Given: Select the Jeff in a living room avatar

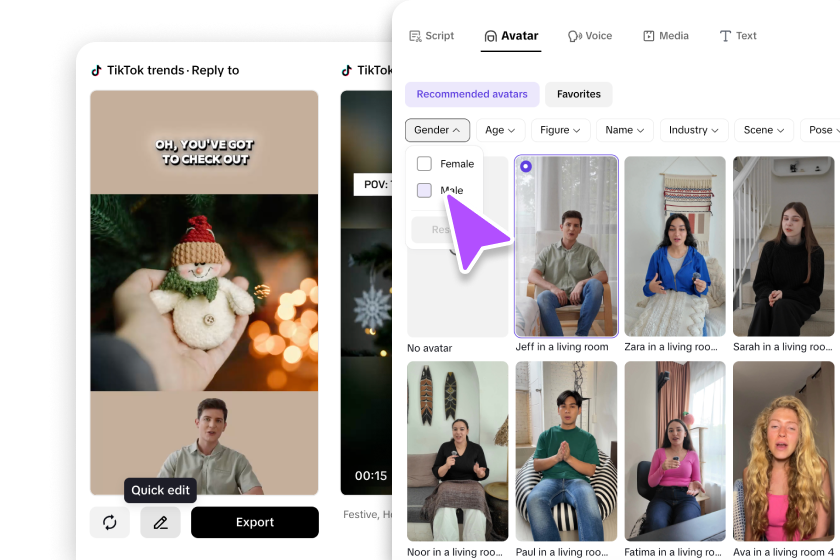Looking at the screenshot, I should coord(566,246).
